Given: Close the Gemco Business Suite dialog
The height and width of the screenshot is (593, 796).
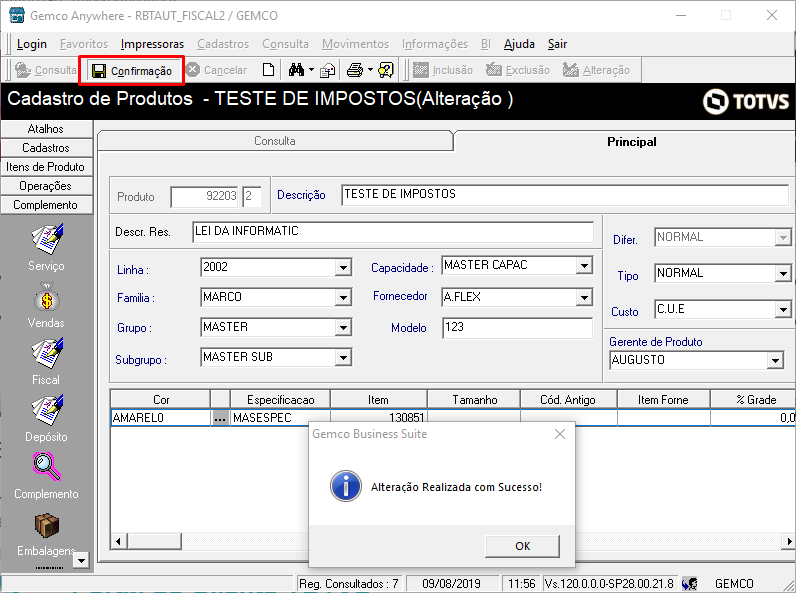Looking at the screenshot, I should point(560,434).
